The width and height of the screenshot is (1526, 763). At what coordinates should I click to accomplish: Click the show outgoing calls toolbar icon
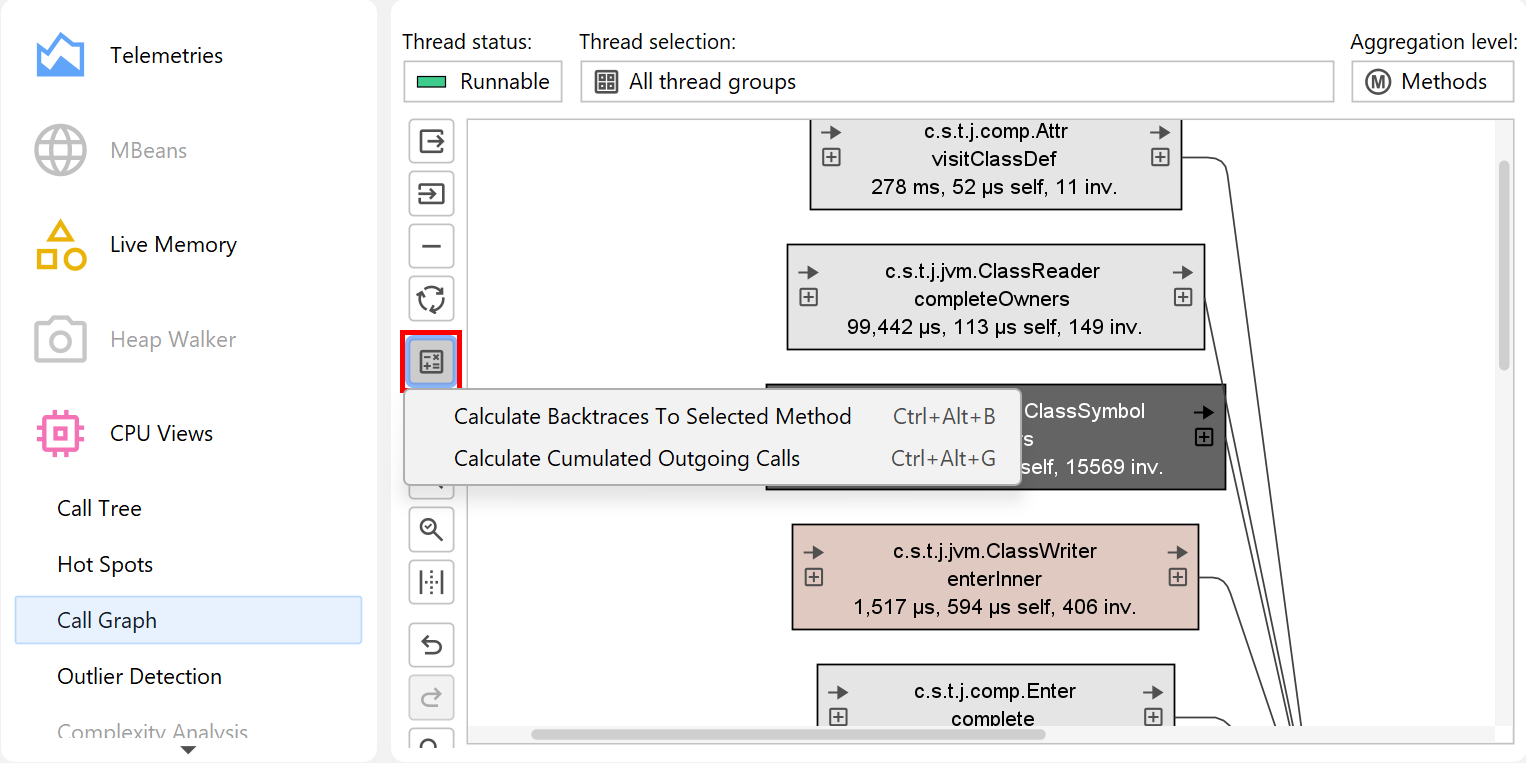(431, 141)
